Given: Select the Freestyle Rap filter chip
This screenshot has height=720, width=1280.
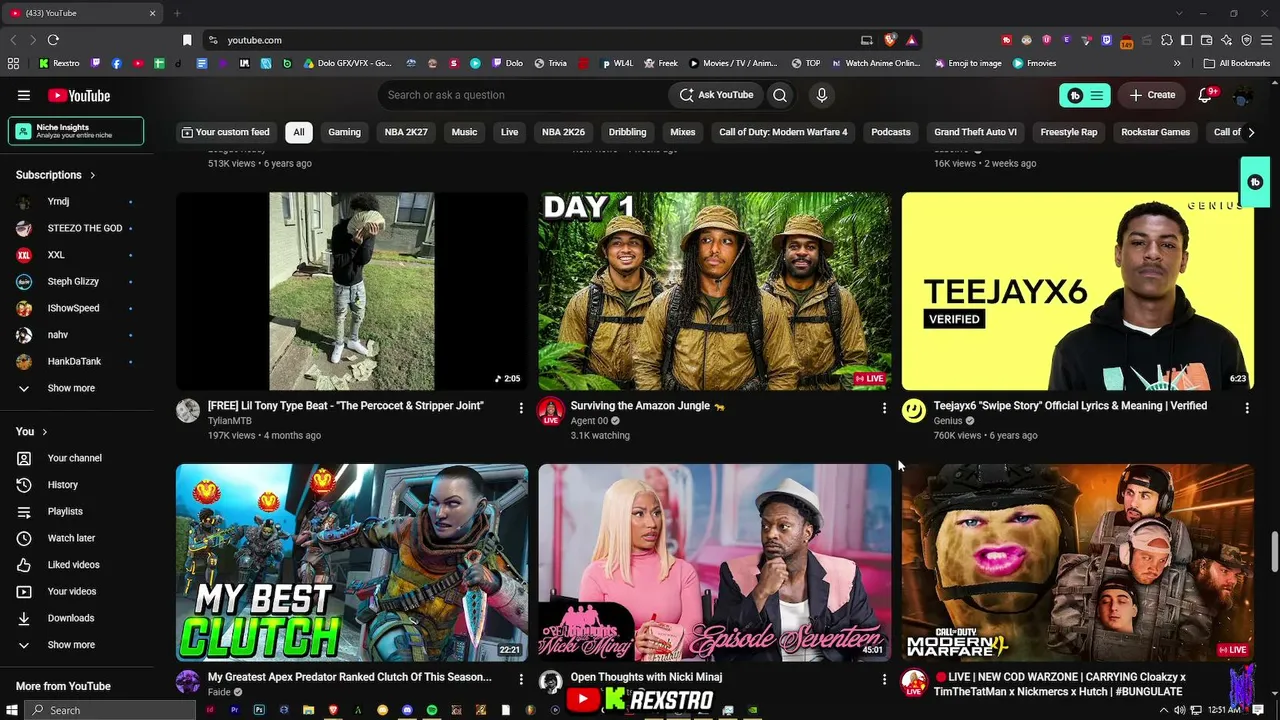Looking at the screenshot, I should tap(1069, 132).
